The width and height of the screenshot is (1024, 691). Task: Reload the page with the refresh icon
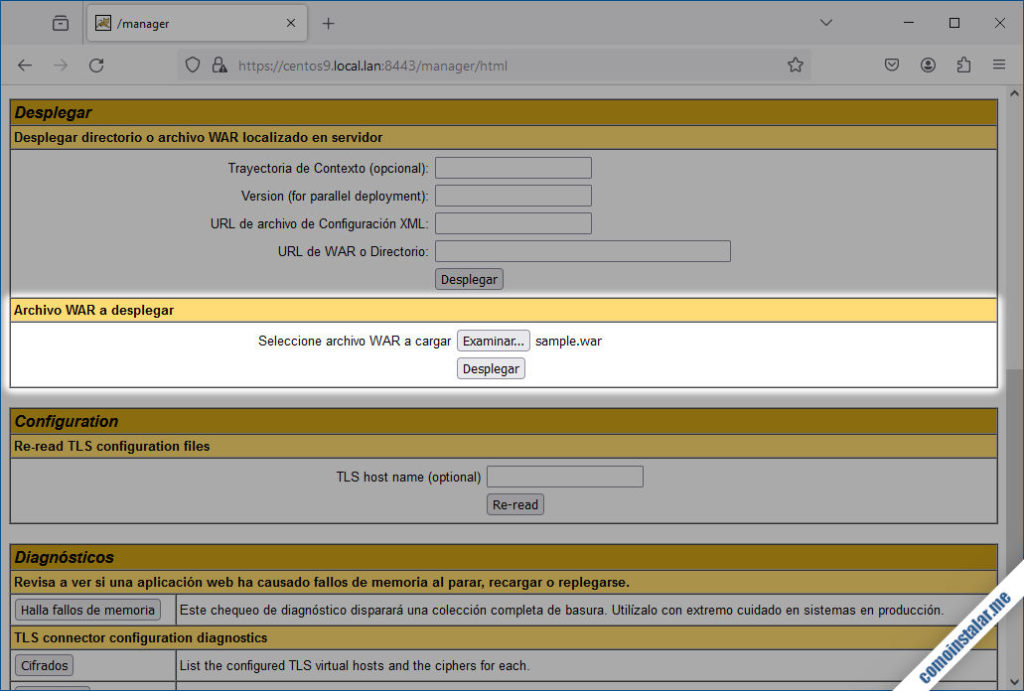point(96,65)
